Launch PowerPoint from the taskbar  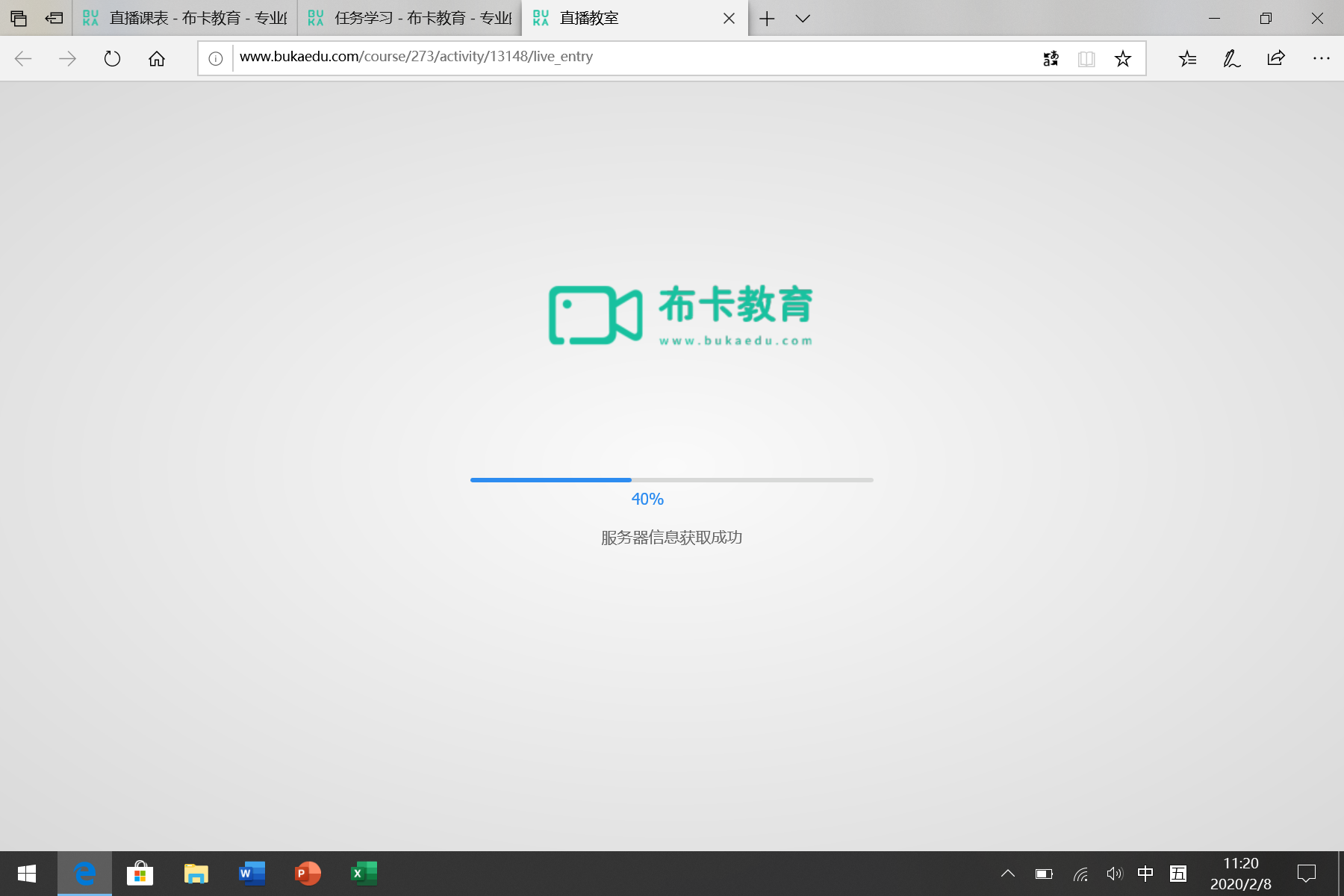[x=308, y=874]
